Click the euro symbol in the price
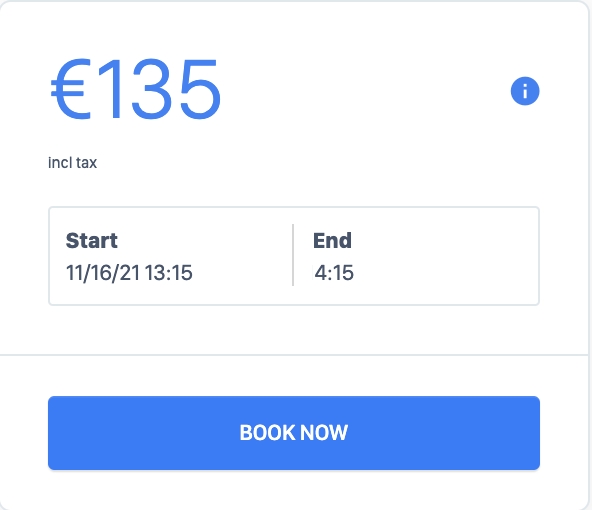This screenshot has width=592, height=510. (x=71, y=89)
